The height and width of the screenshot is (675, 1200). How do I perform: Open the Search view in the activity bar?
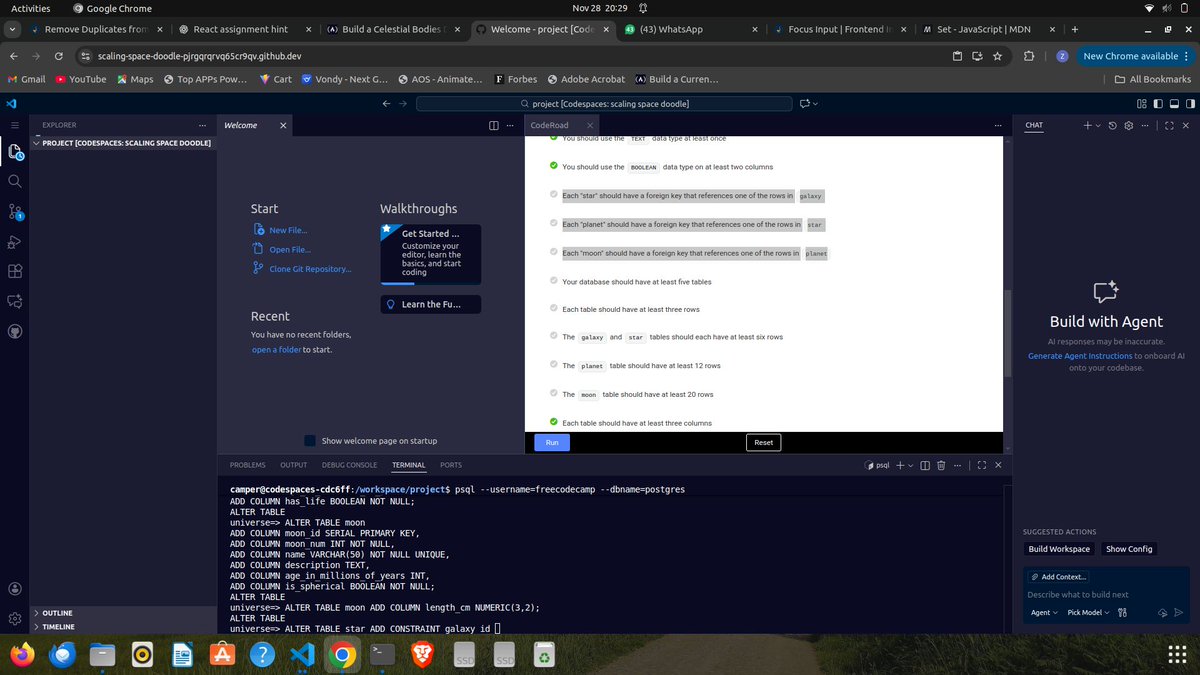pyautogui.click(x=14, y=181)
